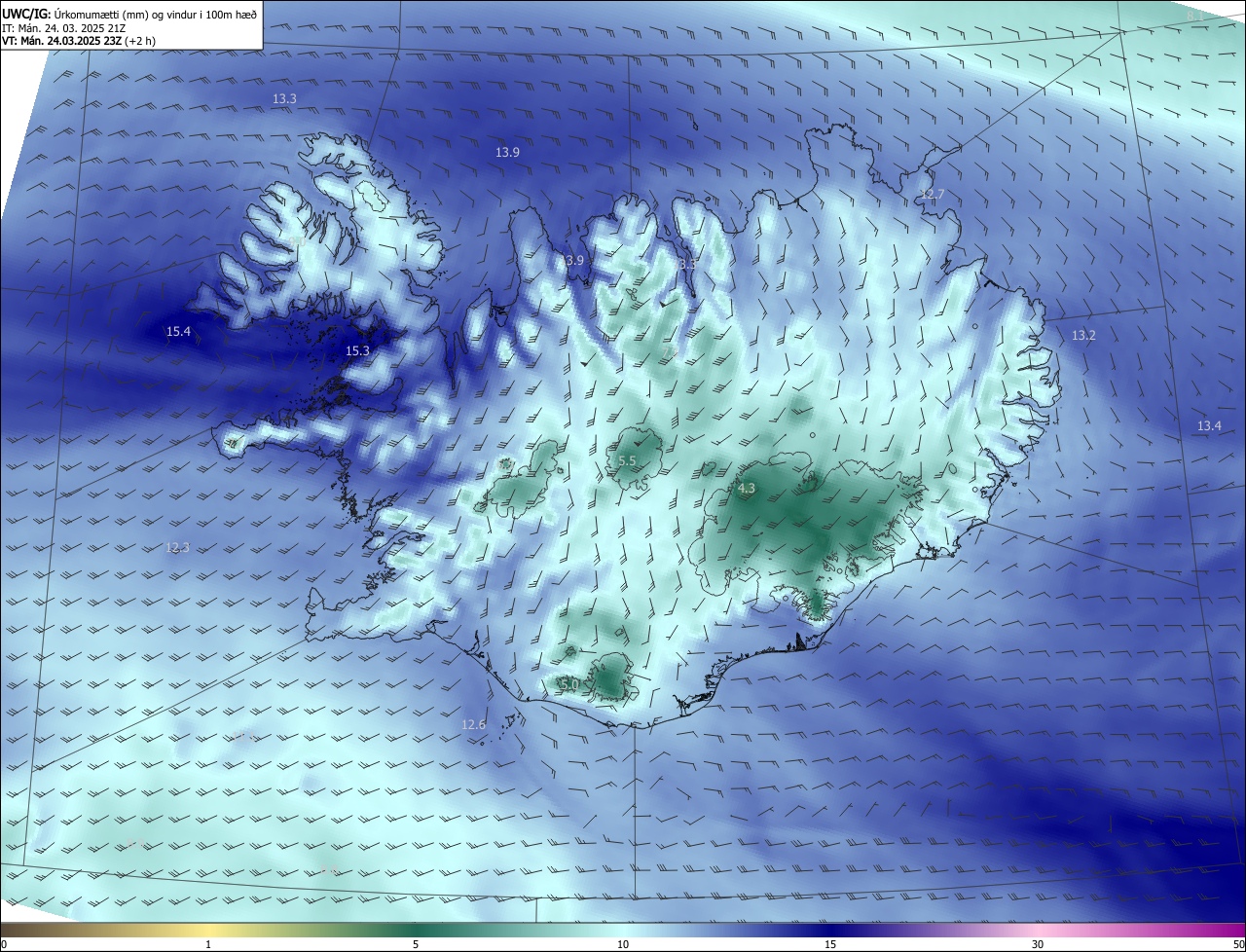Click the 3.3 value label in north Iceland
Viewport: 1246px width, 952px height.
[x=688, y=265]
